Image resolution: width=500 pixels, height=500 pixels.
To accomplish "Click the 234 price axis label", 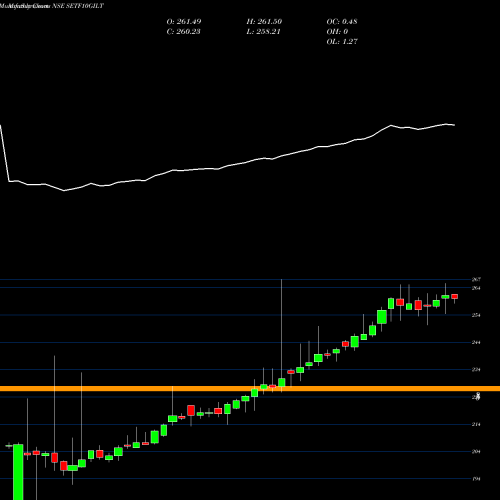I will tap(476, 369).
